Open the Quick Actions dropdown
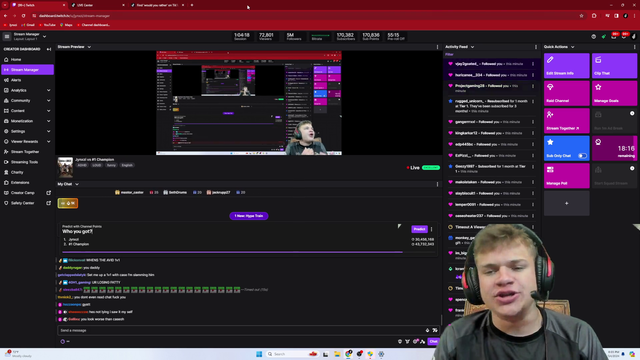640x360 pixels. 572,47
